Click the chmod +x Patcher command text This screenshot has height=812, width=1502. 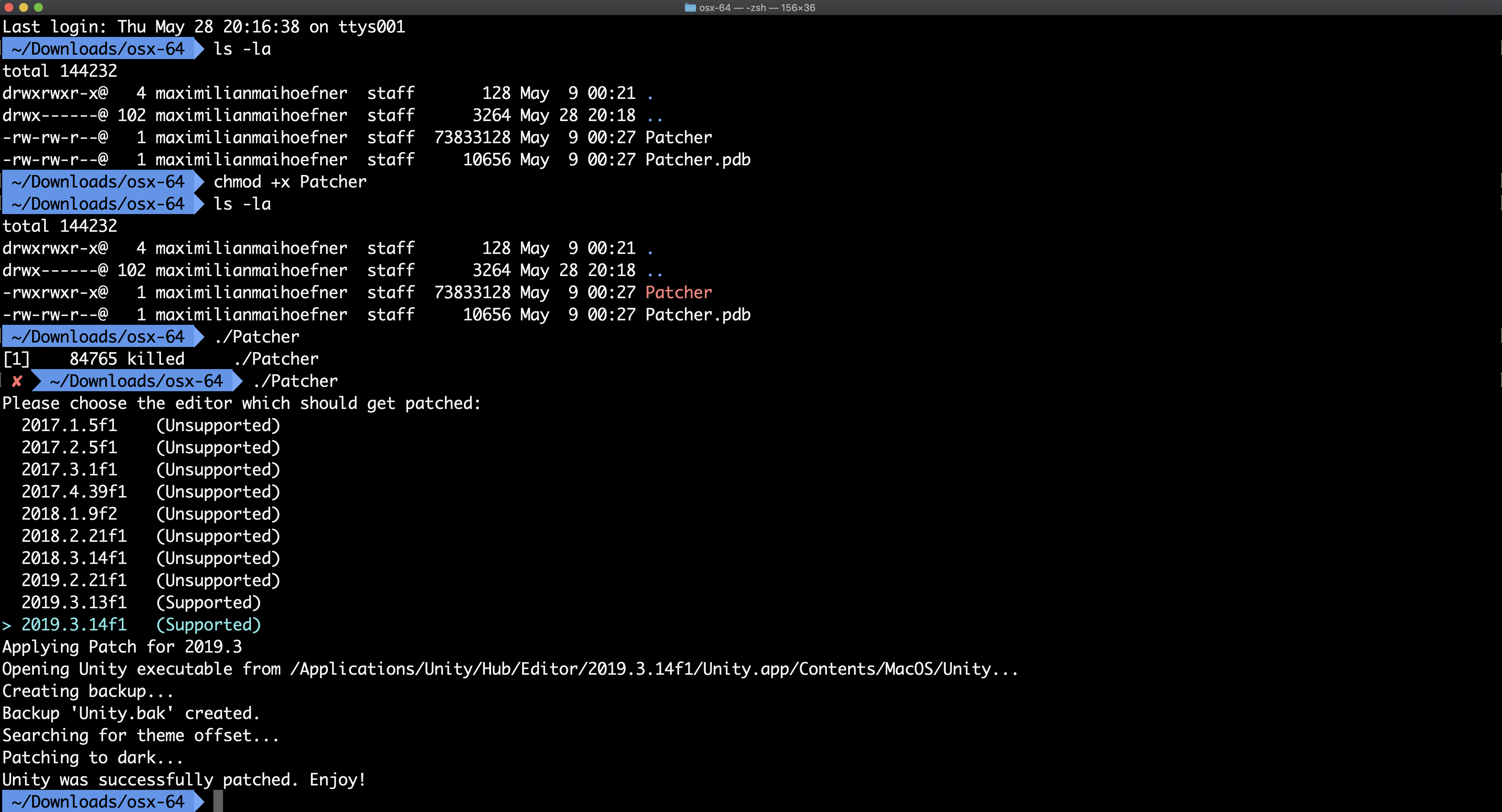pyautogui.click(x=290, y=182)
